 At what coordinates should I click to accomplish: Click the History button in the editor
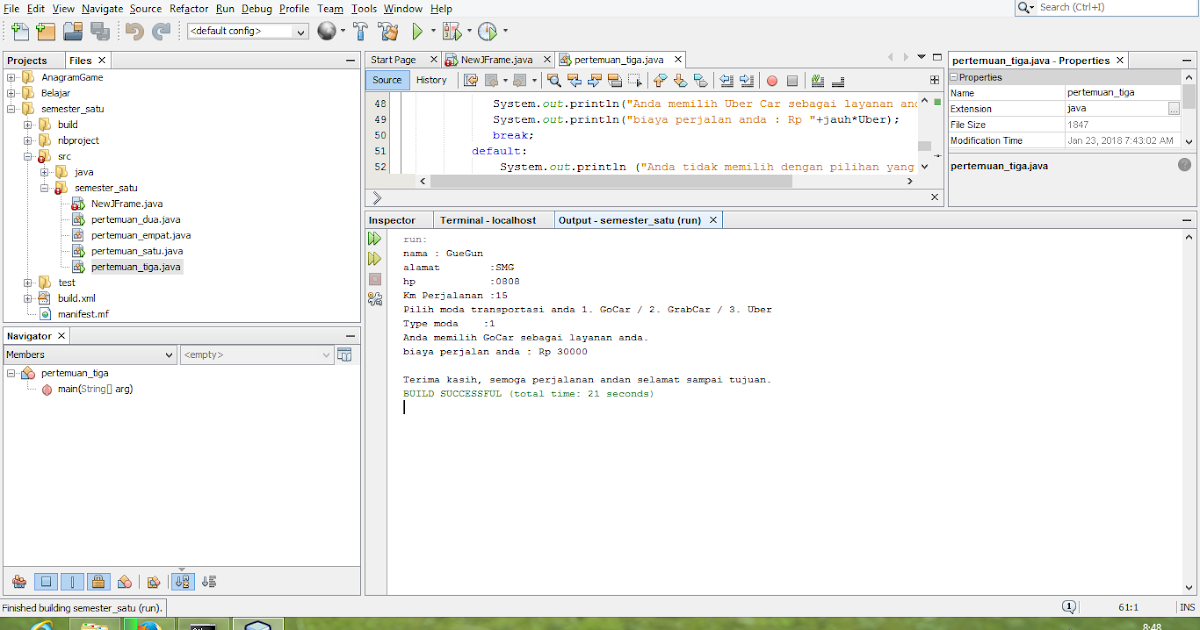coord(432,80)
